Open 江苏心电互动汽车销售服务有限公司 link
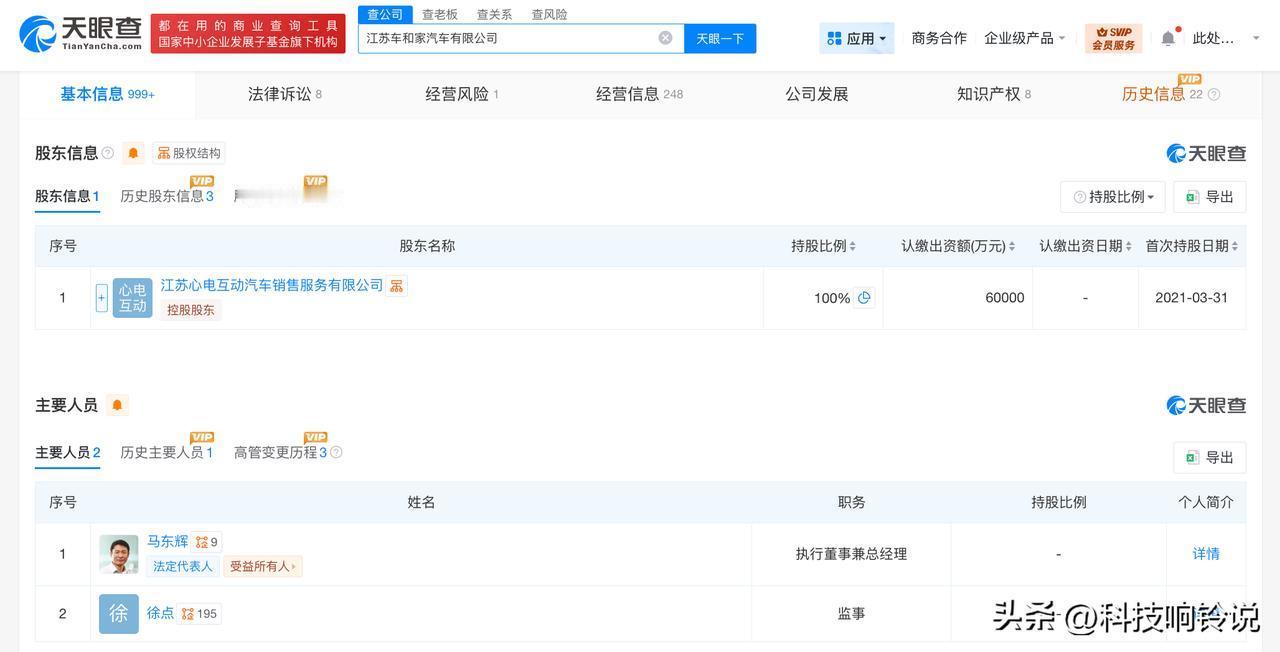The width and height of the screenshot is (1280, 652). 272,285
